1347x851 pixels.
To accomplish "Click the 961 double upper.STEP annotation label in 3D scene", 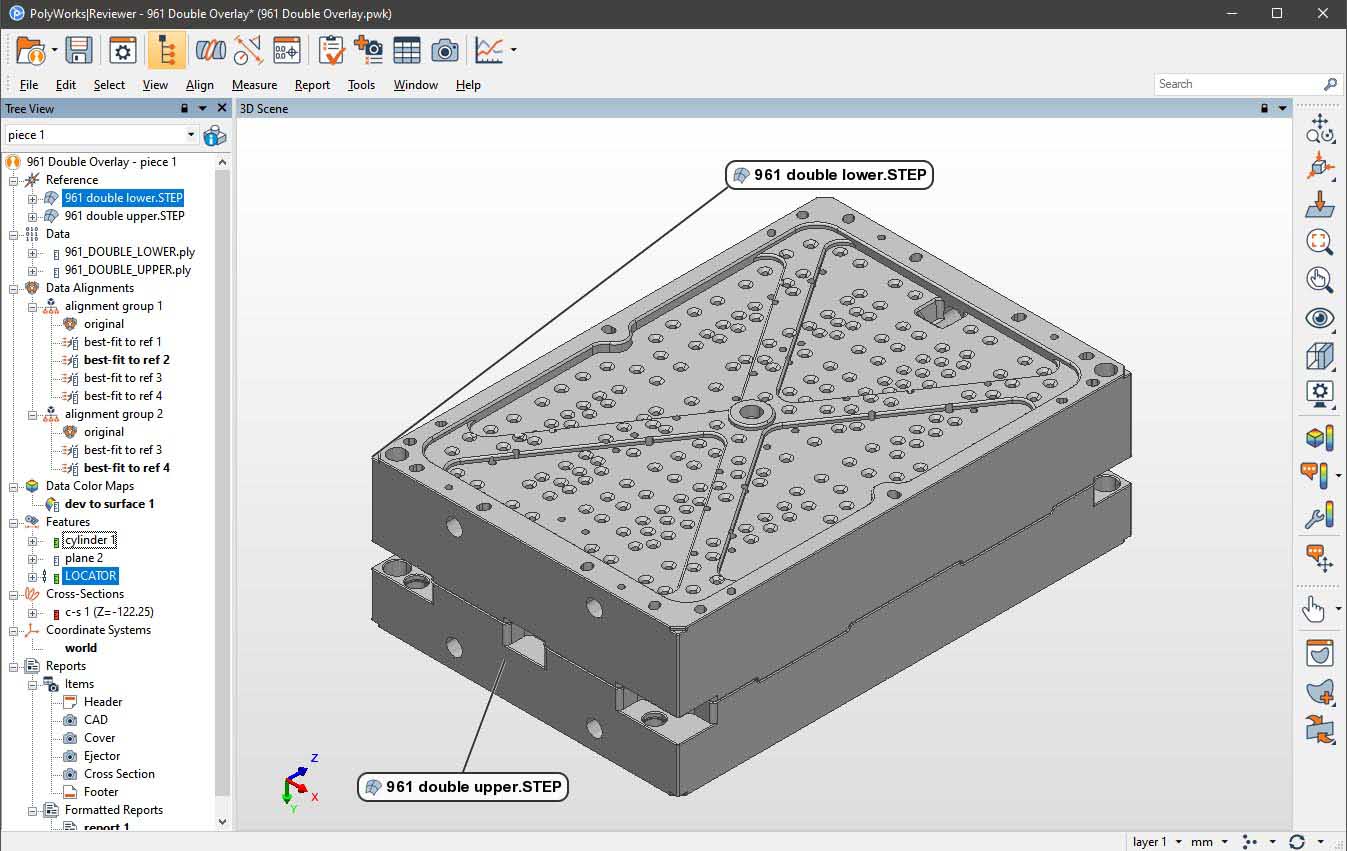I will point(463,787).
